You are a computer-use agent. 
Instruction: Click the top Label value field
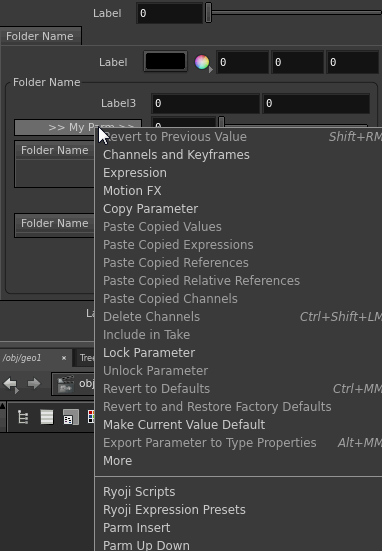coord(169,13)
